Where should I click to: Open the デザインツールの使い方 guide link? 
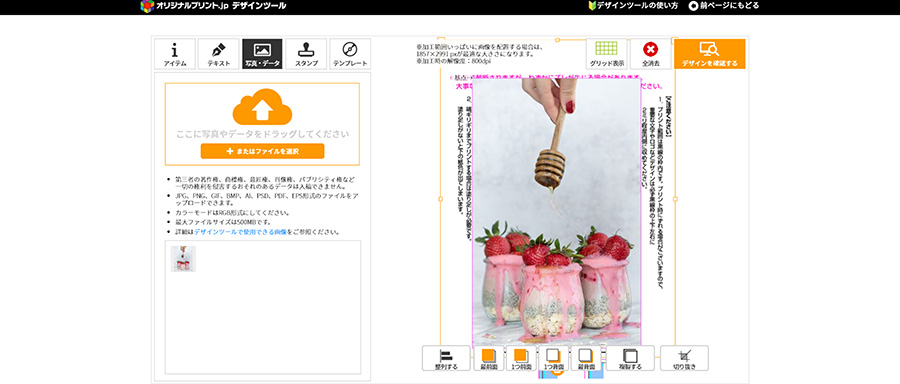tap(633, 6)
